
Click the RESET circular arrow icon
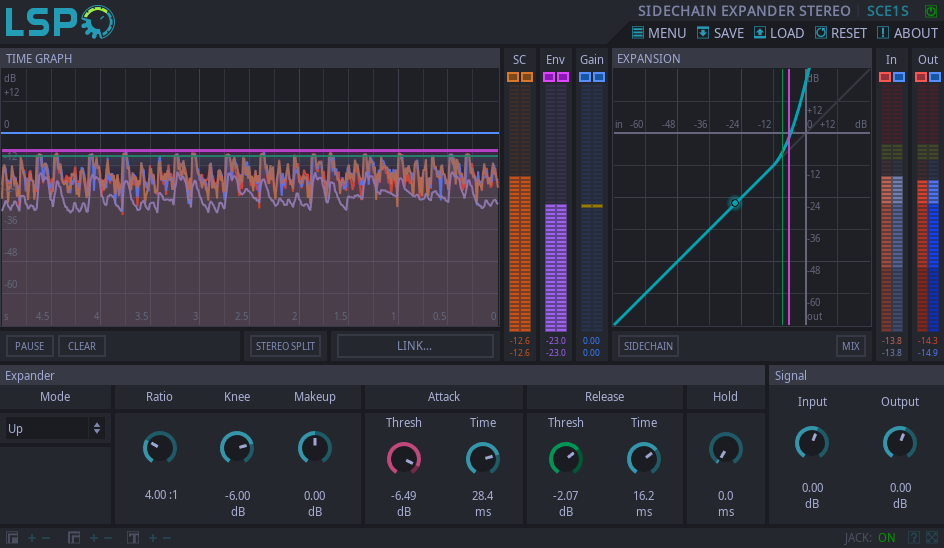tap(821, 33)
